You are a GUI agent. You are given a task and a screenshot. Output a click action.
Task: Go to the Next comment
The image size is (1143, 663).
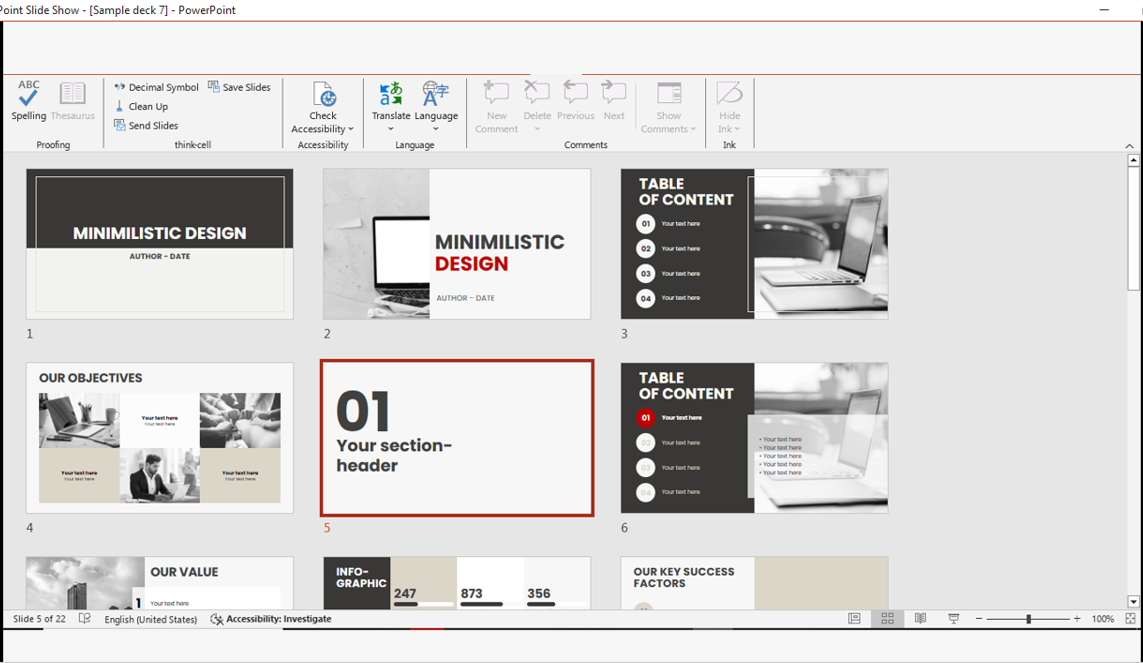pos(614,101)
